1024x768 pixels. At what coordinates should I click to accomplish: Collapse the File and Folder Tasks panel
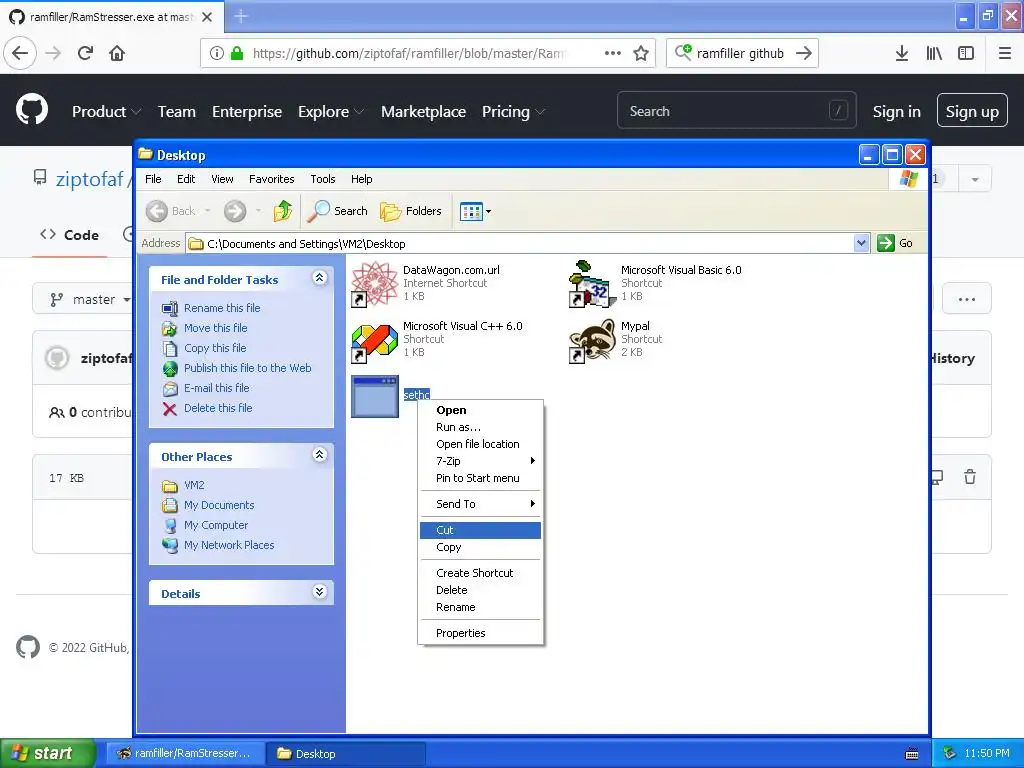(319, 278)
